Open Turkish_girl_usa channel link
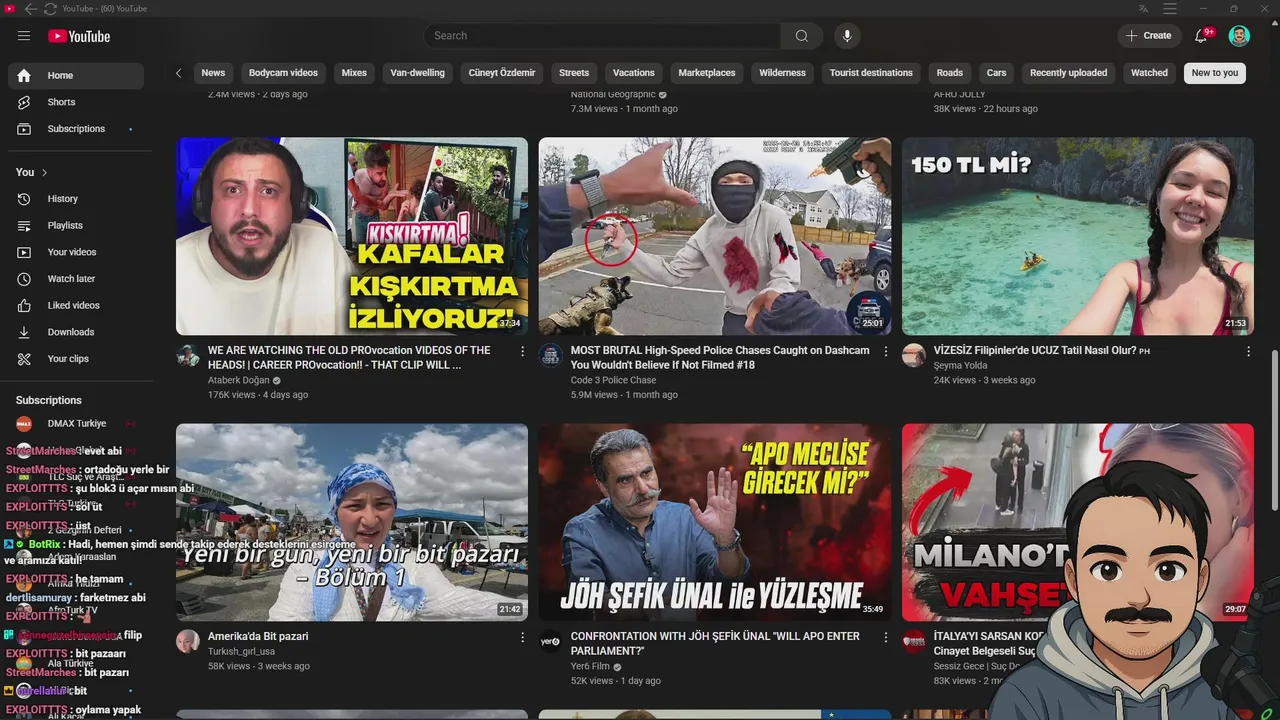 (241, 651)
